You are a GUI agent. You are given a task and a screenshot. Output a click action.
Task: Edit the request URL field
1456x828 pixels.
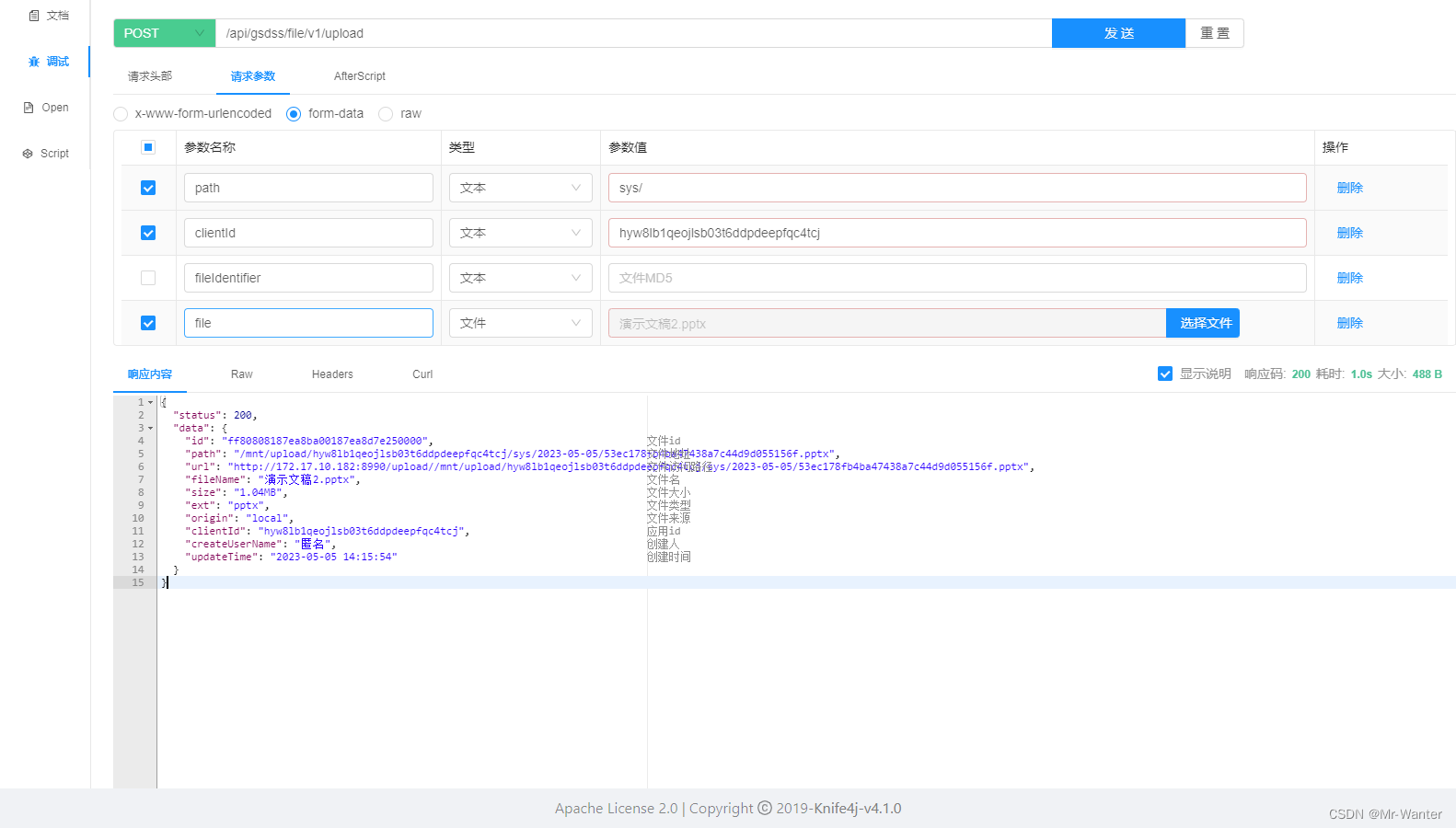[633, 33]
